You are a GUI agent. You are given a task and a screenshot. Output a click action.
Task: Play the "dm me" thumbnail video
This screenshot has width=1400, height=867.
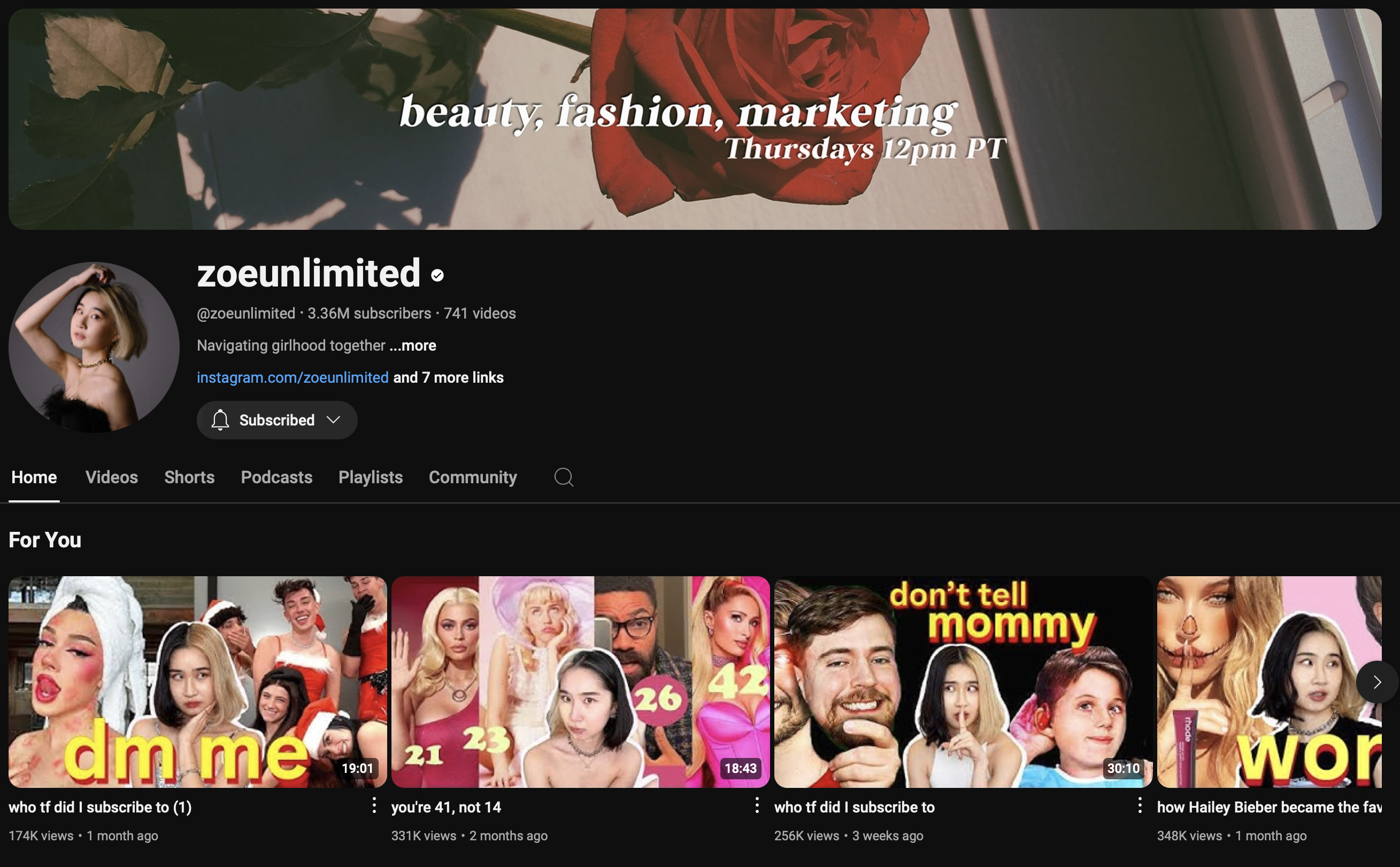[197, 682]
